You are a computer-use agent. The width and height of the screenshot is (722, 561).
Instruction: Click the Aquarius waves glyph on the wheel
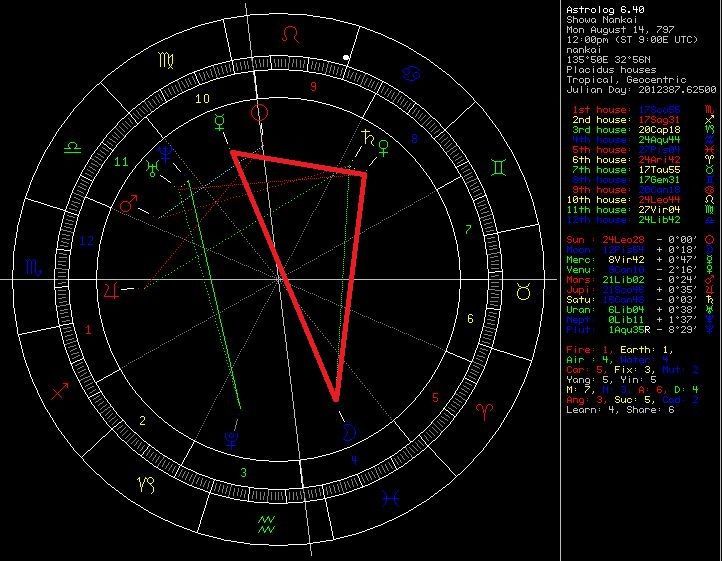[x=266, y=525]
